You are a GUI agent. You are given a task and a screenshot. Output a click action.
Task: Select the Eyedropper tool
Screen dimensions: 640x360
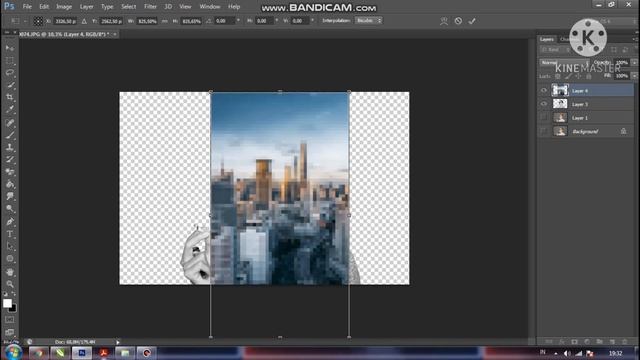click(x=10, y=109)
